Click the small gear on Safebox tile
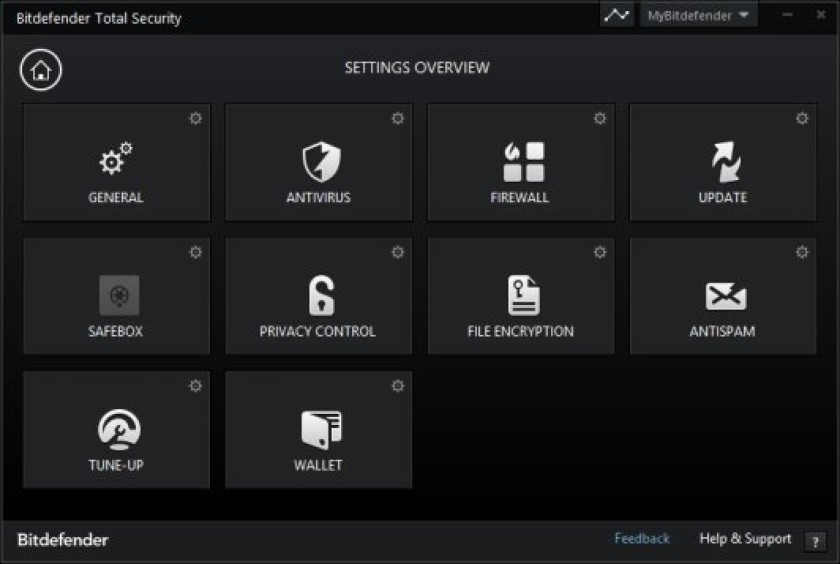The image size is (840, 564). (196, 252)
